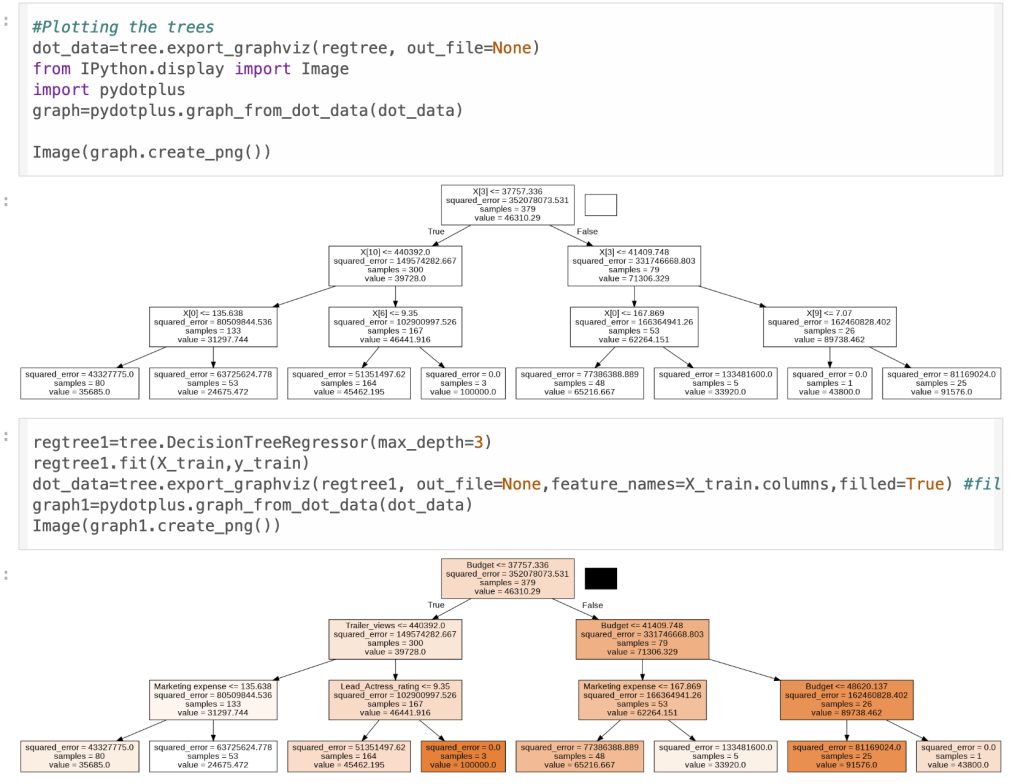Click the small white rectangle near the first tree root
This screenshot has height=784, width=1023.
click(x=600, y=205)
